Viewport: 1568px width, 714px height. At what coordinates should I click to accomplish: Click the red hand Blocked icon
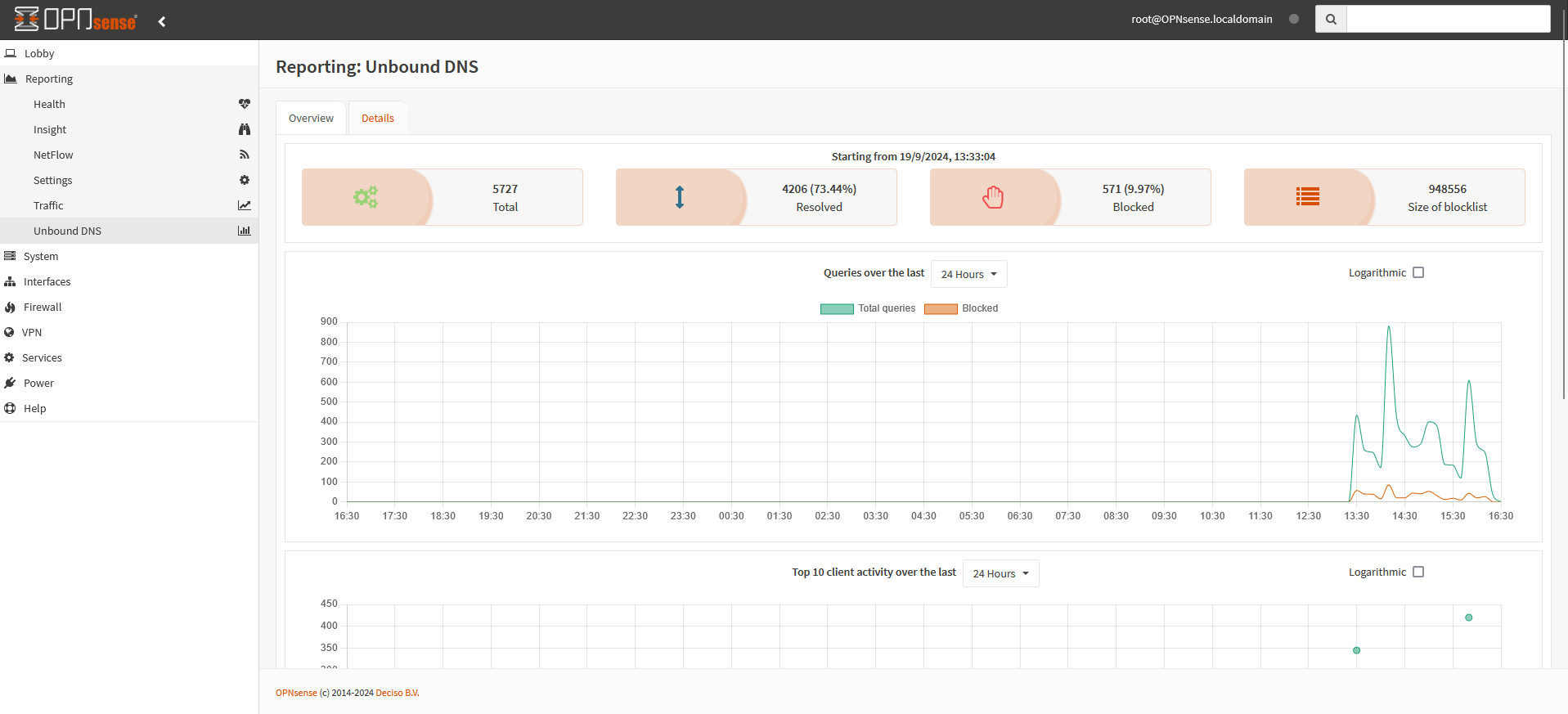993,197
